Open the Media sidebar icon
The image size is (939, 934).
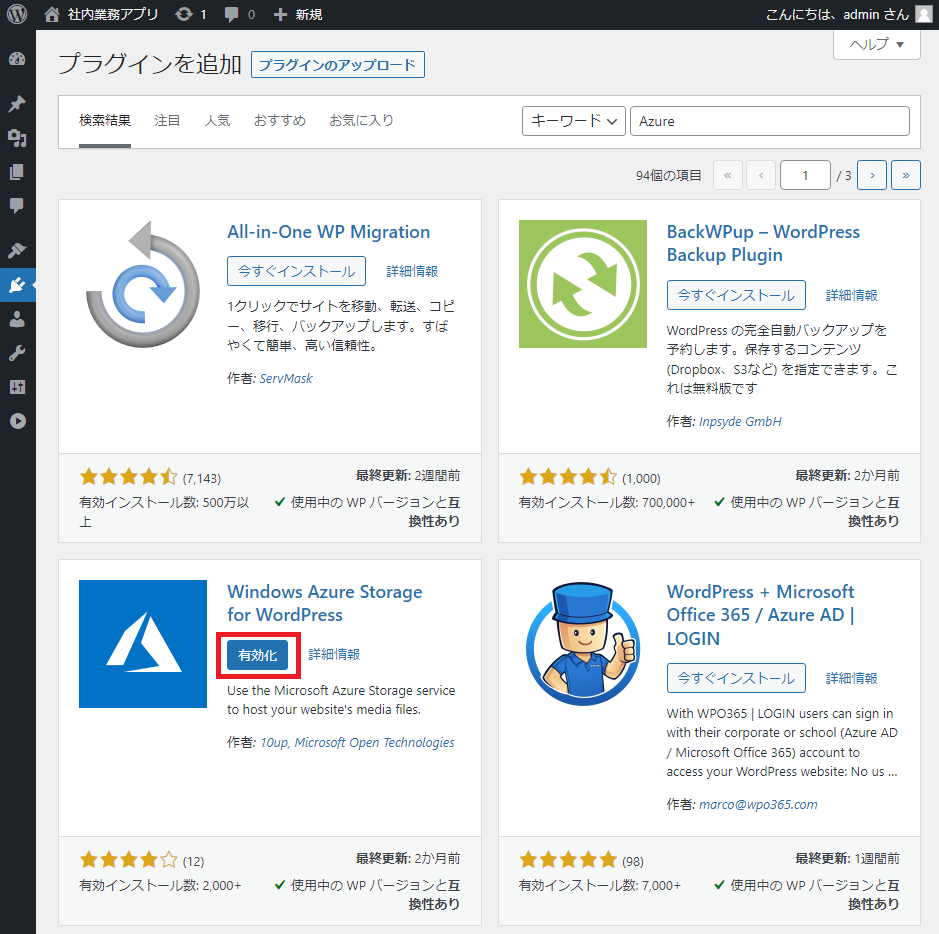(x=17, y=138)
